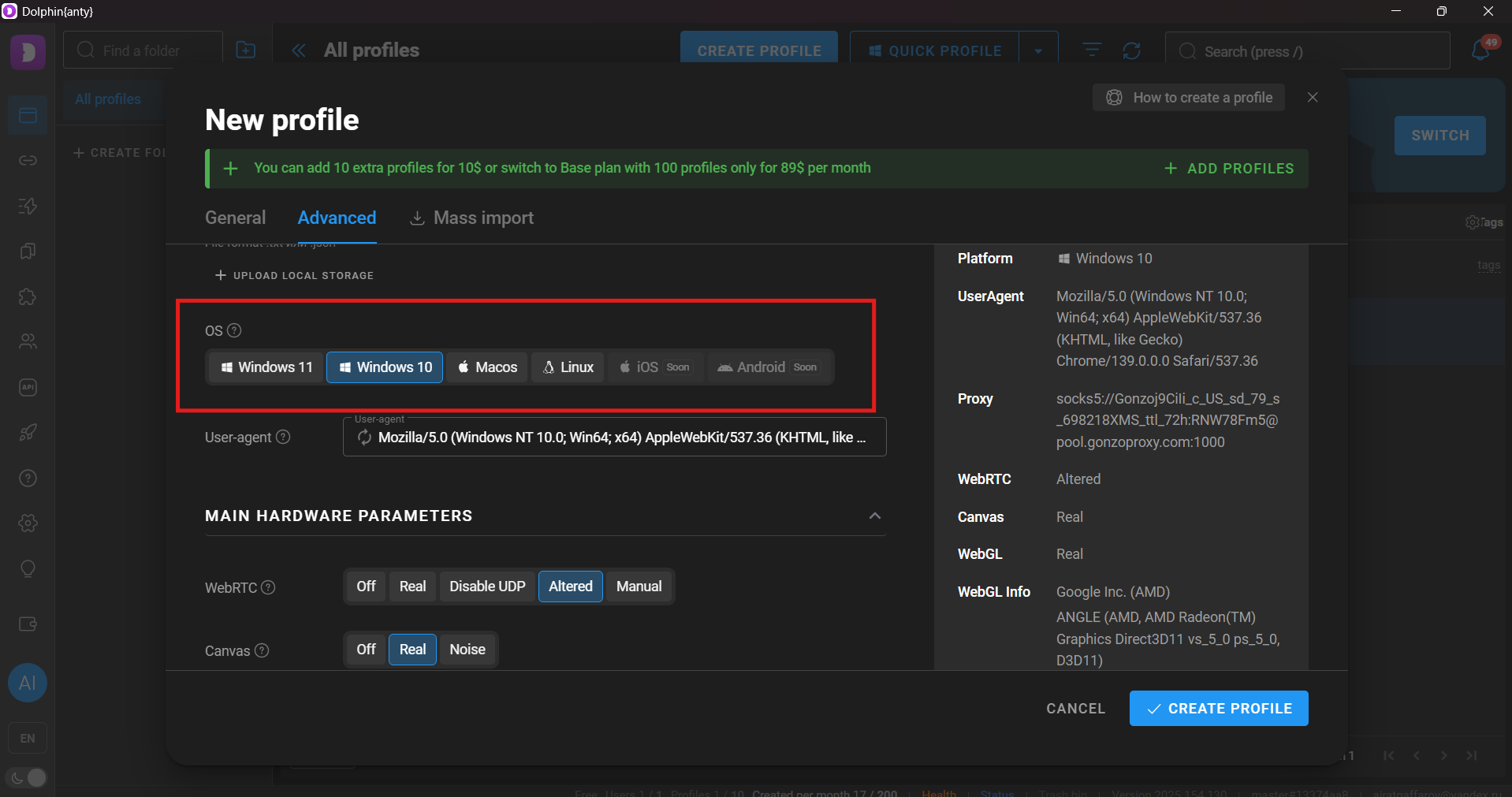
Task: Open the EN language selector
Action: coord(28,739)
